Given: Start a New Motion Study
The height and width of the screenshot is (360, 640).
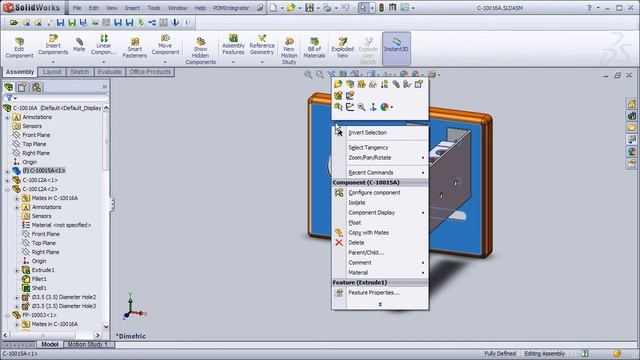Looking at the screenshot, I should click(289, 51).
